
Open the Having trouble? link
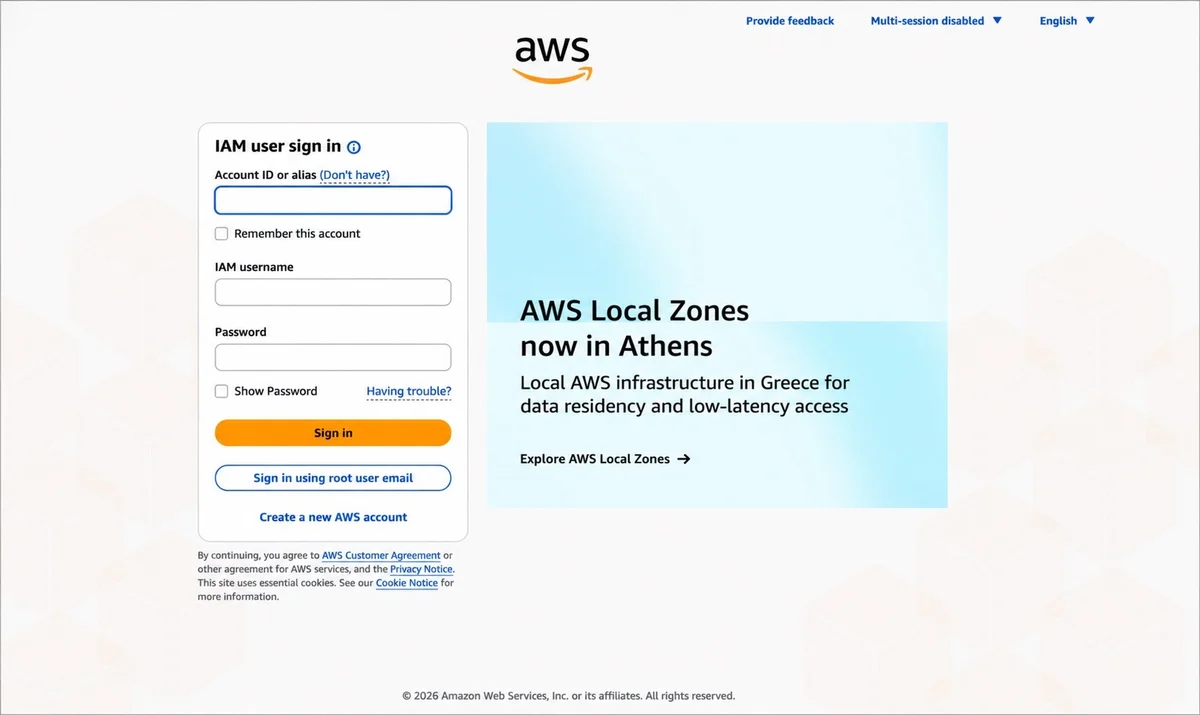click(409, 391)
